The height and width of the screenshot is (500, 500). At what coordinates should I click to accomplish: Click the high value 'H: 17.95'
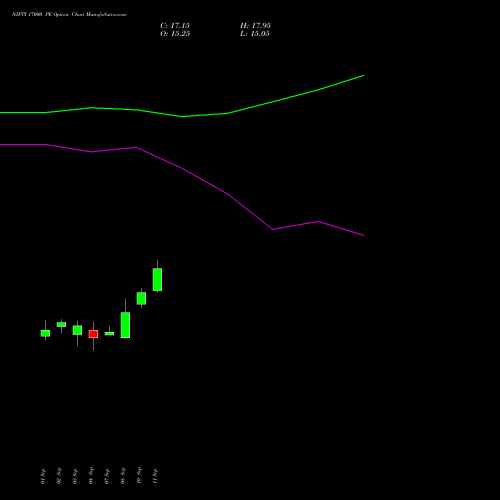255,26
